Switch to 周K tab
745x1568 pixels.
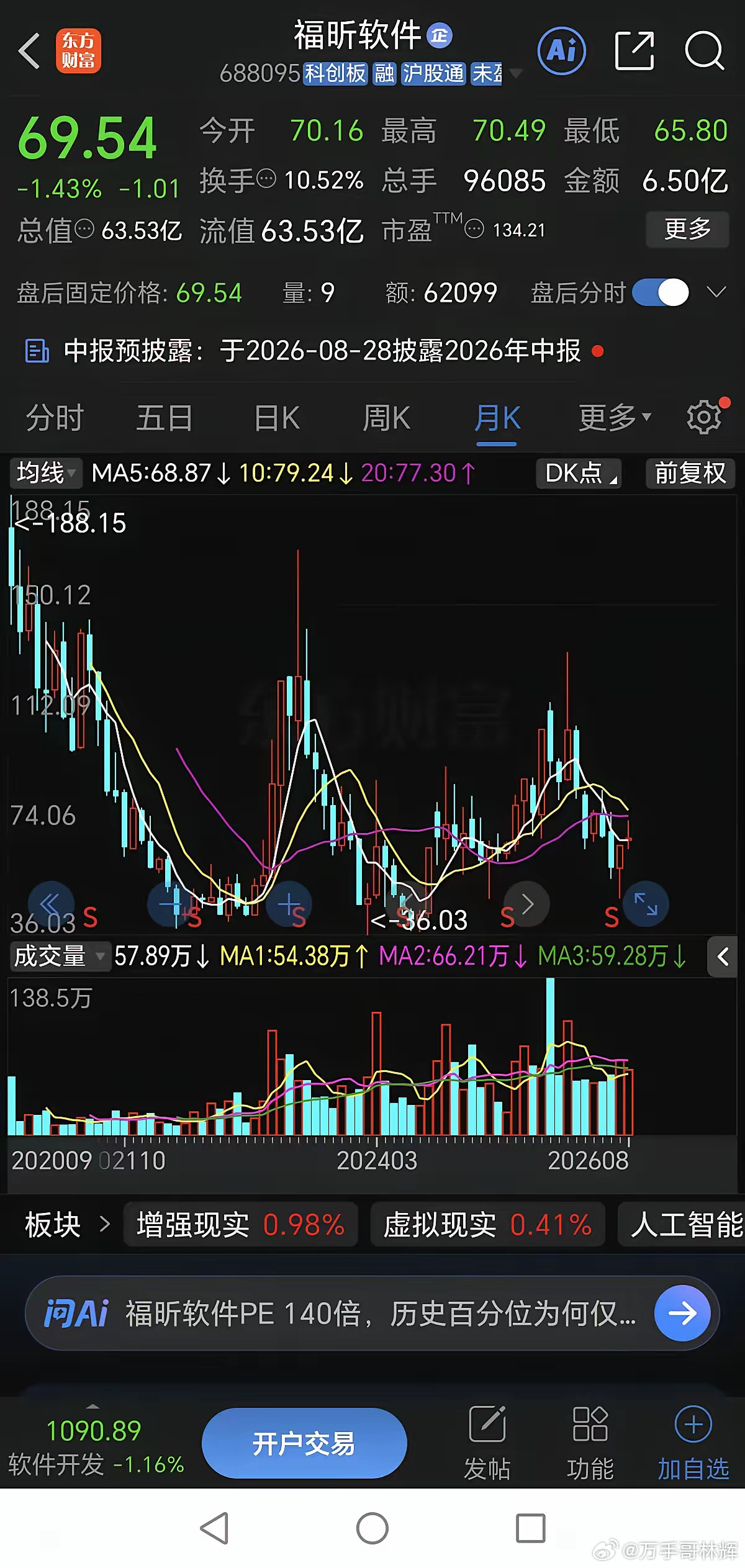(x=387, y=417)
